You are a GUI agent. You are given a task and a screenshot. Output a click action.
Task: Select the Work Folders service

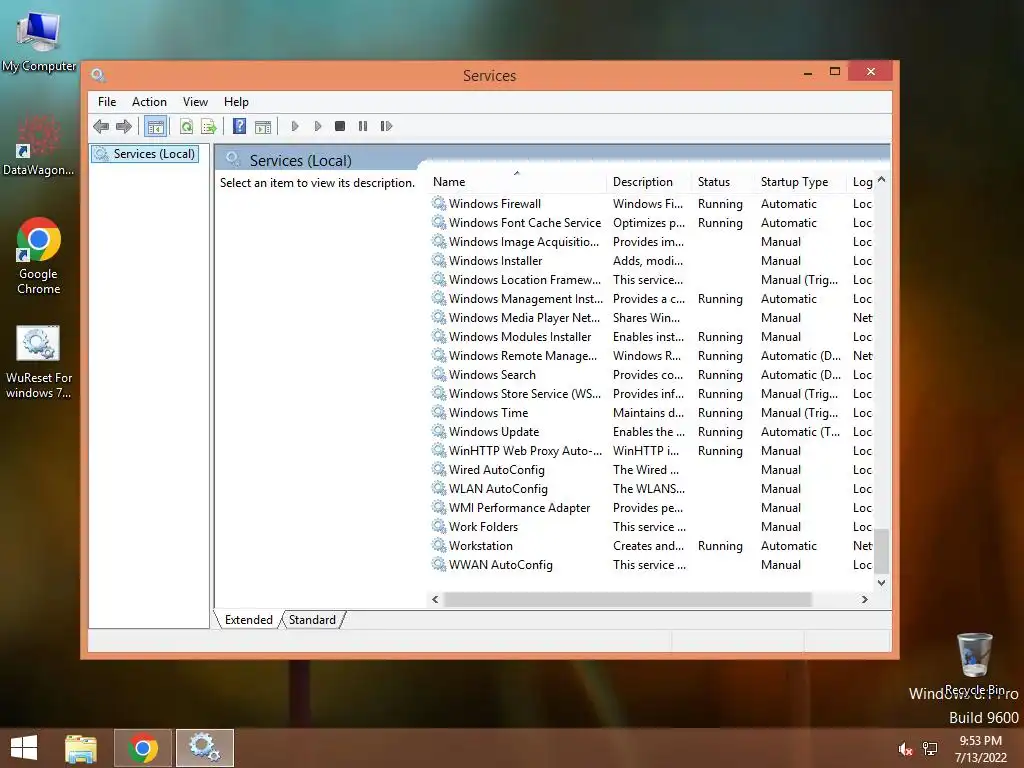pos(651,526)
